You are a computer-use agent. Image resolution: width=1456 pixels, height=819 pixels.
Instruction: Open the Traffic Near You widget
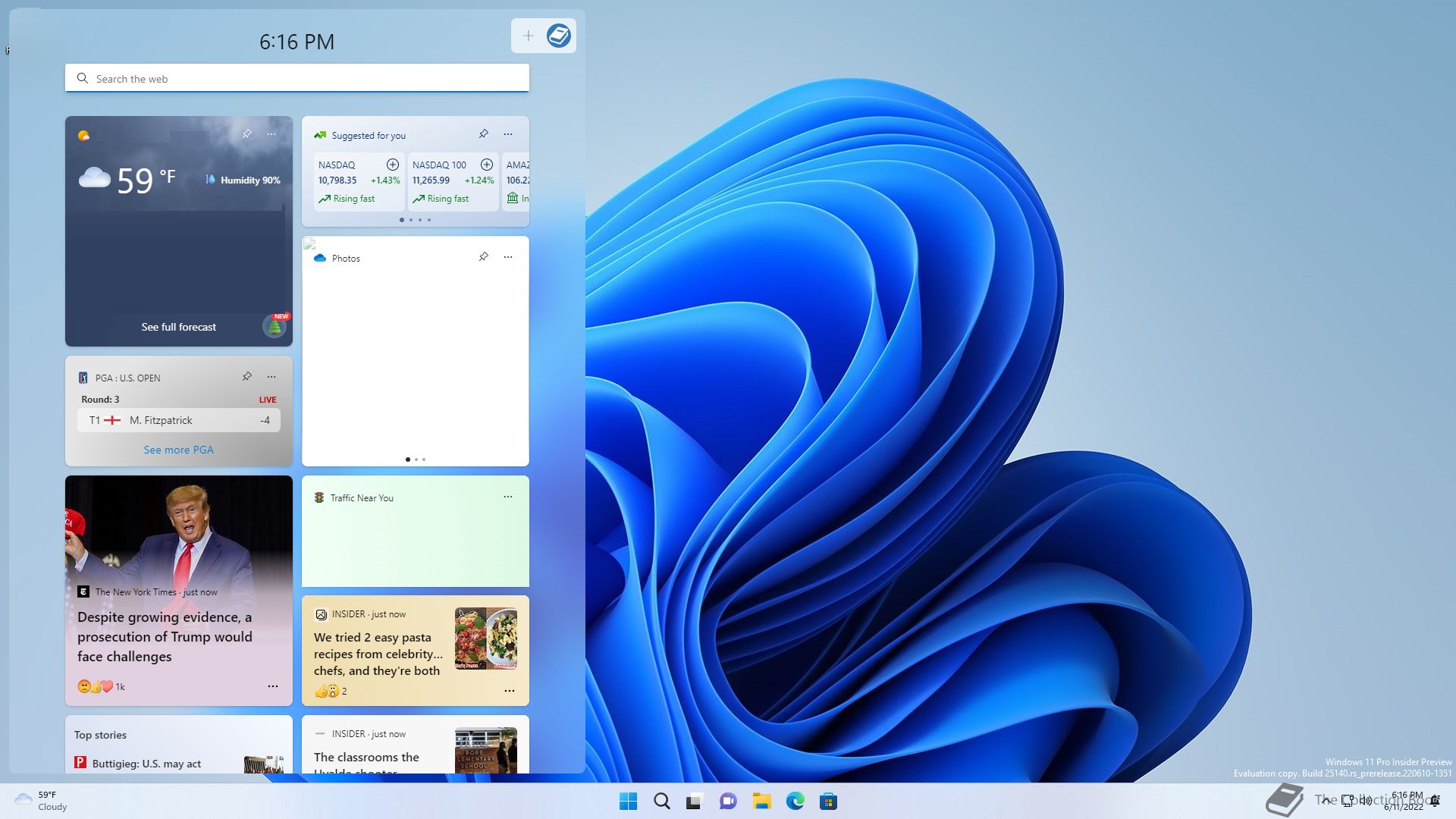click(416, 531)
